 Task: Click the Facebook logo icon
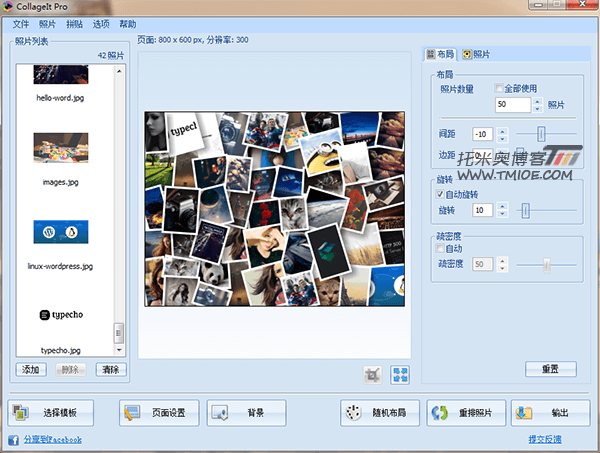click(13, 440)
